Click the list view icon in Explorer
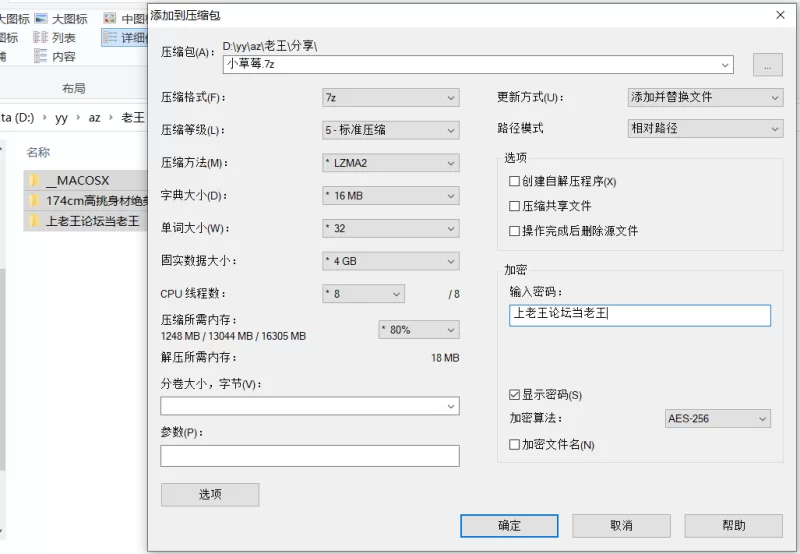The width and height of the screenshot is (800, 554). tap(41, 37)
